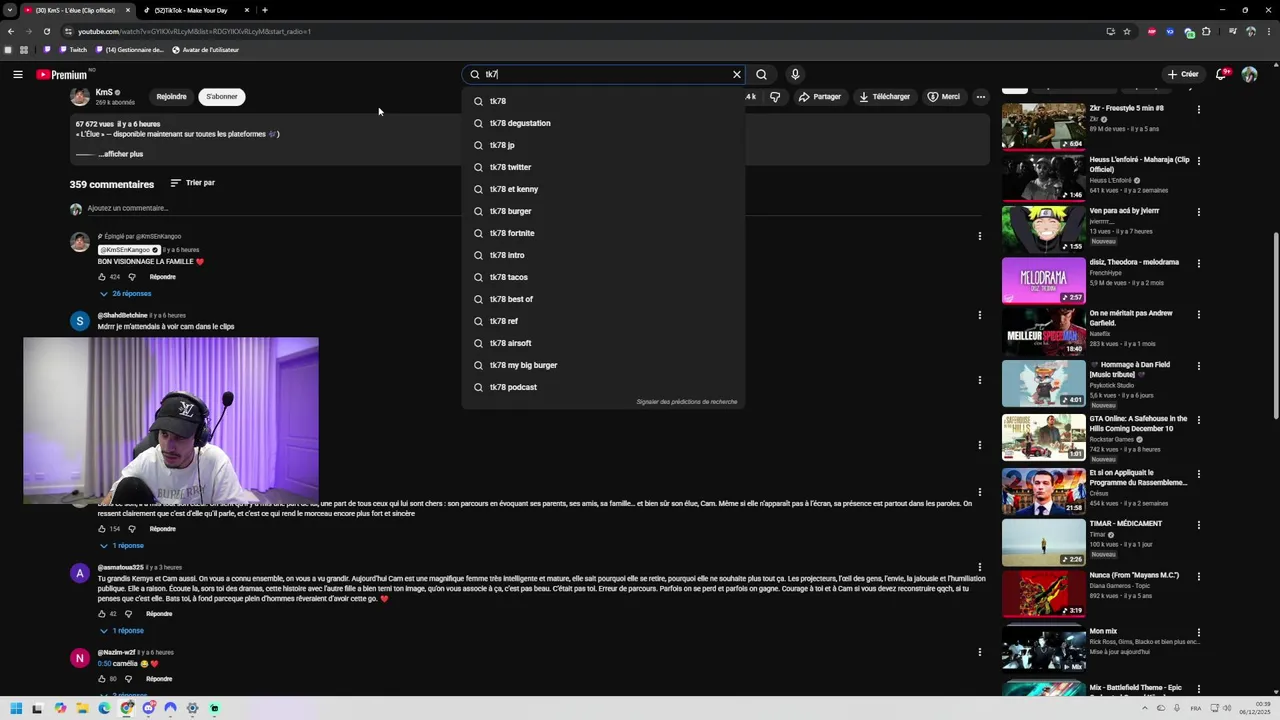The width and height of the screenshot is (1280, 720).
Task: Open Windows Start menu
Action: [15, 708]
